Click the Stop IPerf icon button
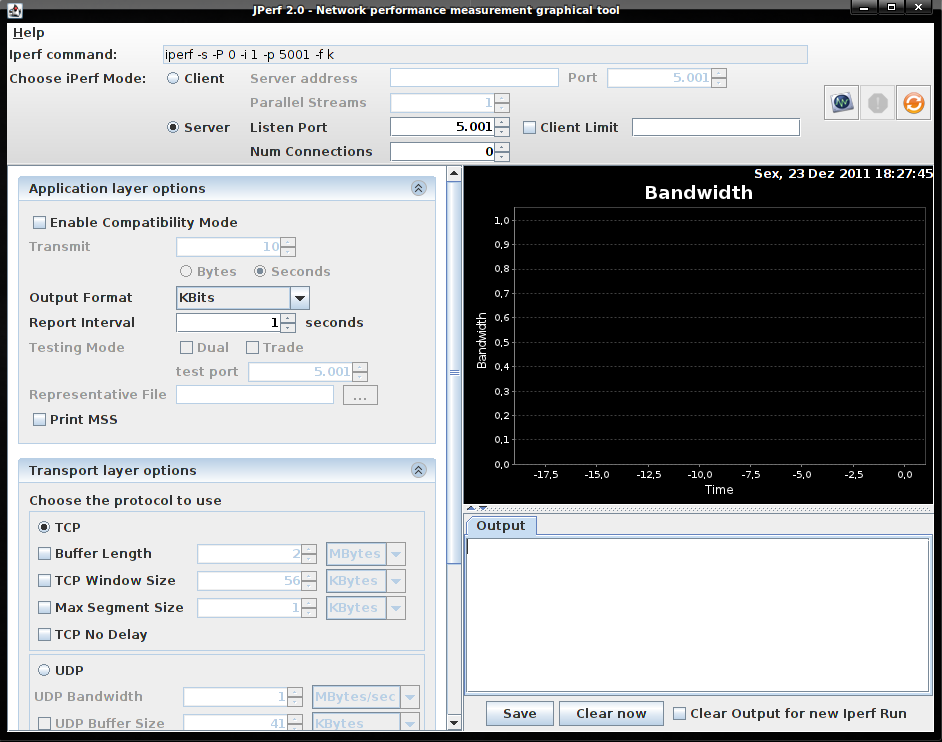The image size is (942, 742). pos(877,103)
